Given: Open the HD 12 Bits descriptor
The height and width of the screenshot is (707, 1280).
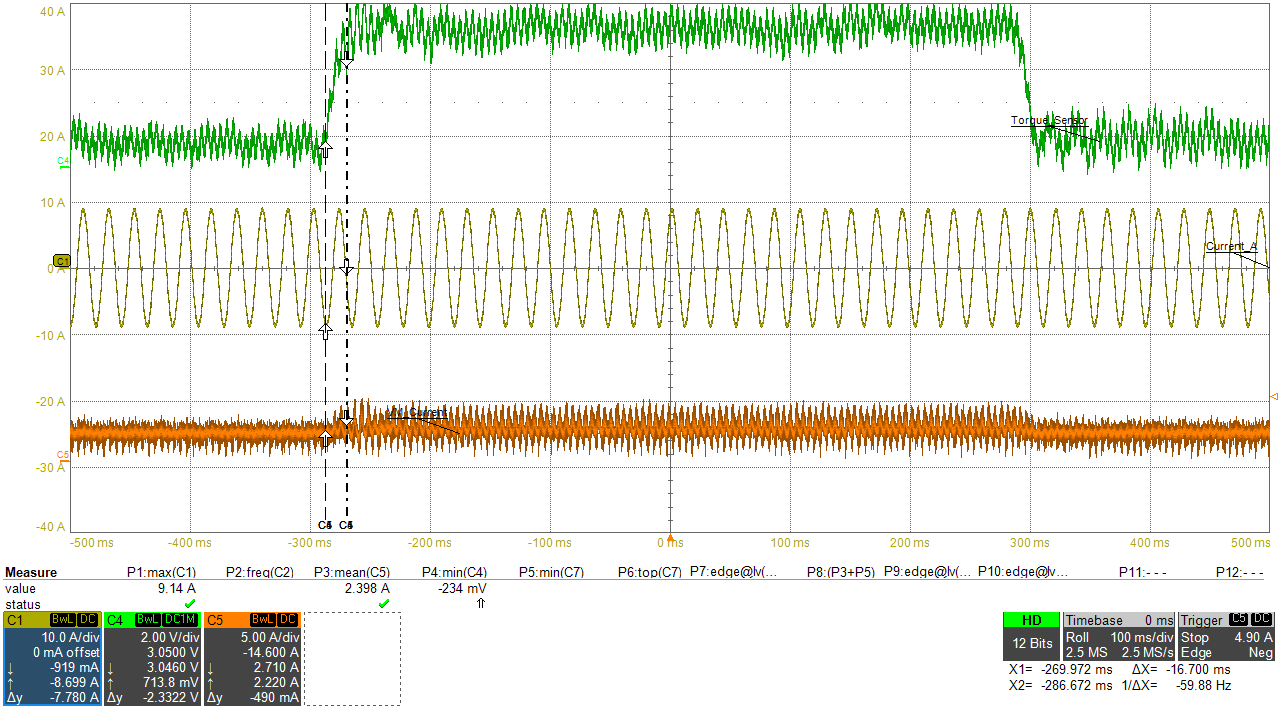Looking at the screenshot, I should click(x=1031, y=636).
